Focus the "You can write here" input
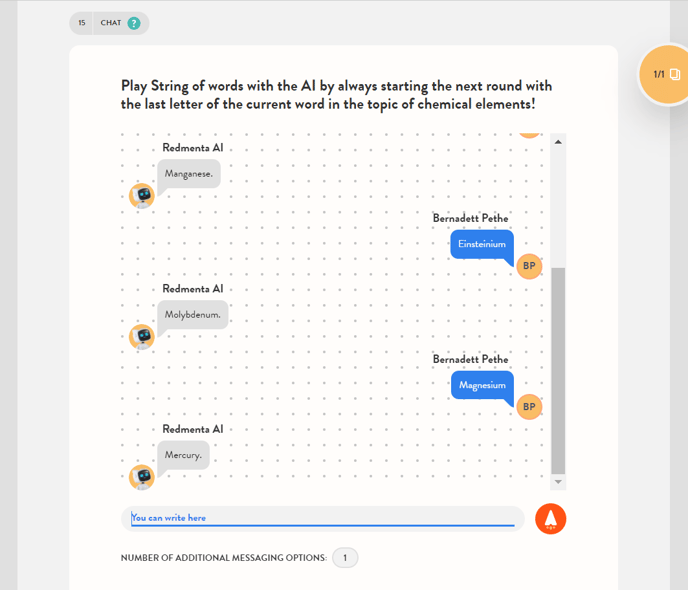Viewport: 688px width, 590px height. (x=322, y=518)
